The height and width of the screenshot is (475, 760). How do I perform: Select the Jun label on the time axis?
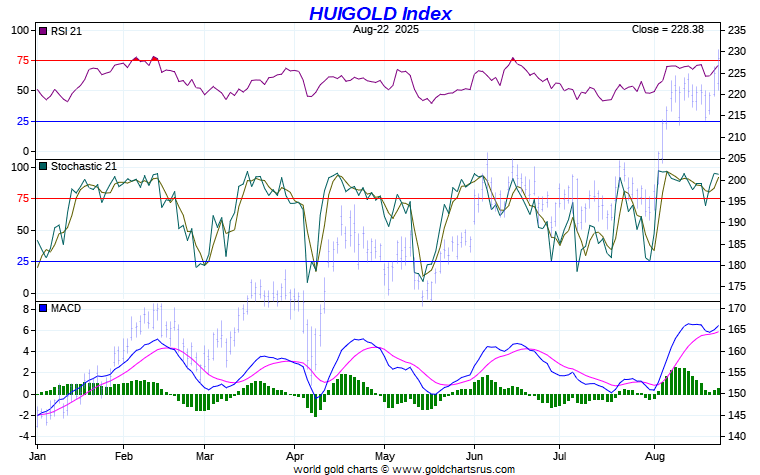tap(475, 454)
